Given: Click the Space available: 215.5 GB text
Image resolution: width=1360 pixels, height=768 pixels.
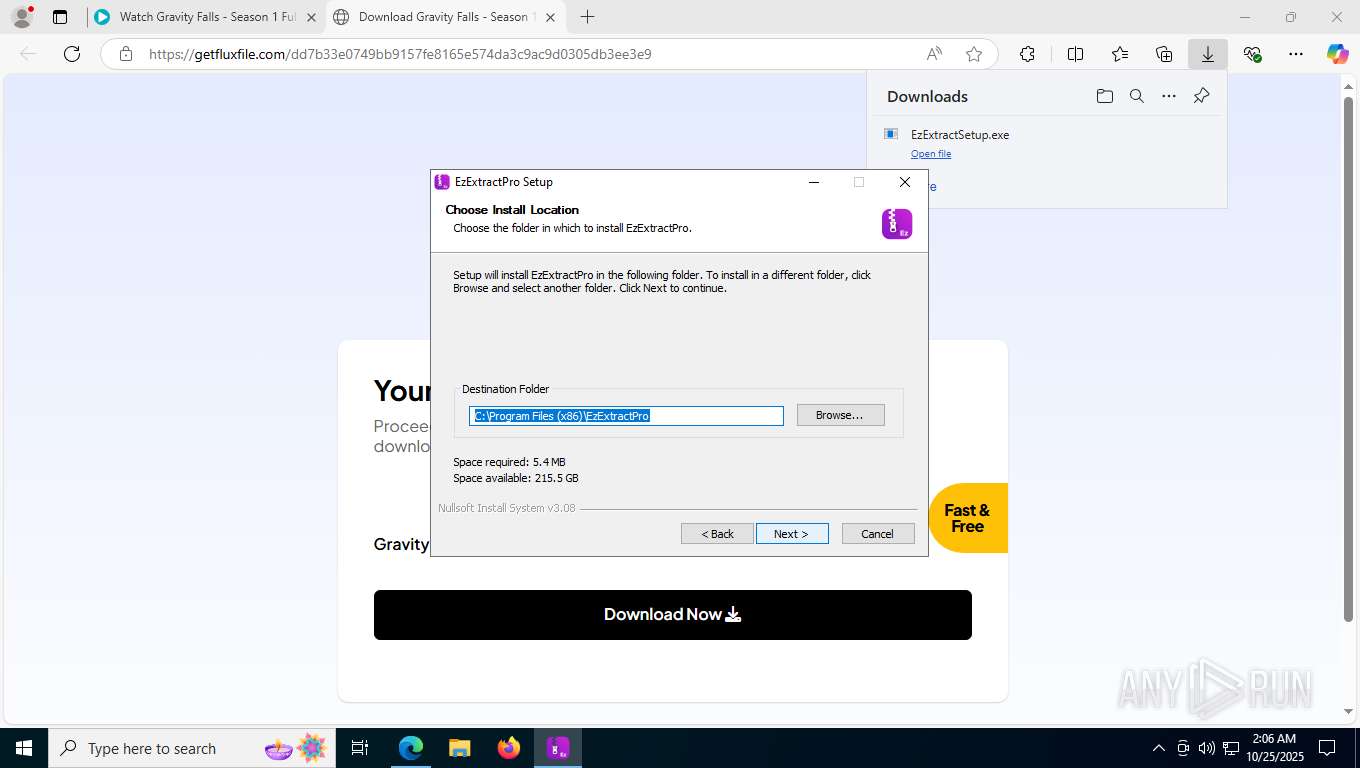Looking at the screenshot, I should pyautogui.click(x=516, y=478).
